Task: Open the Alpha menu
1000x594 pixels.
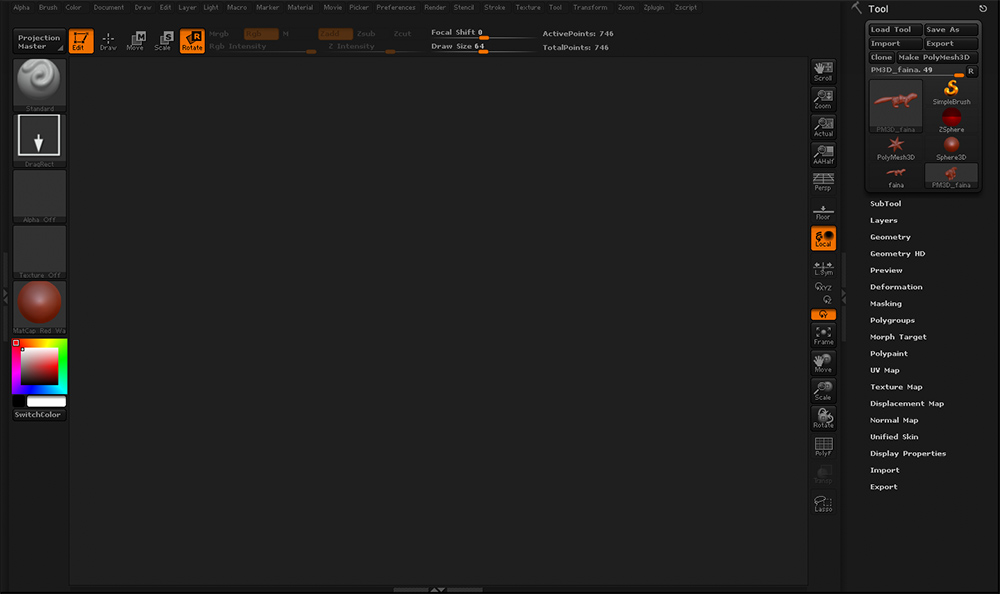Action: [22, 8]
